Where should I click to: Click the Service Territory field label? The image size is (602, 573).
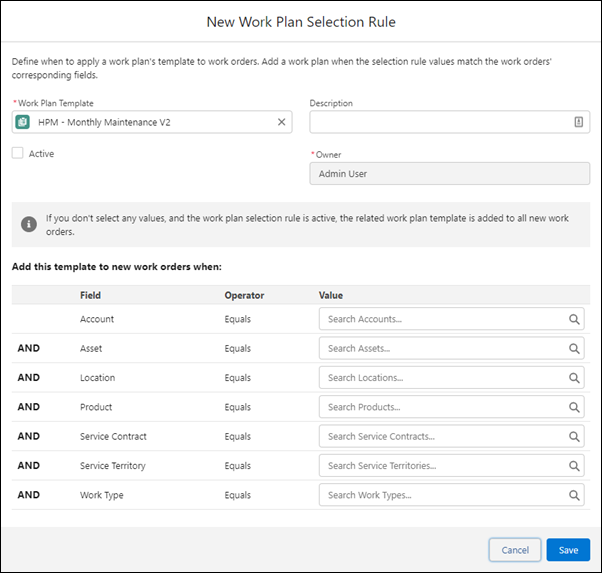(x=113, y=466)
